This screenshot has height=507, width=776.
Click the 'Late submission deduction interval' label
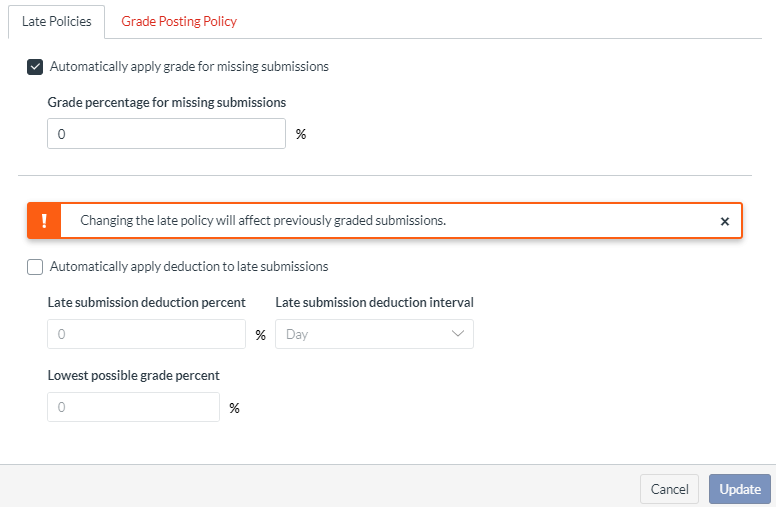pos(374,302)
